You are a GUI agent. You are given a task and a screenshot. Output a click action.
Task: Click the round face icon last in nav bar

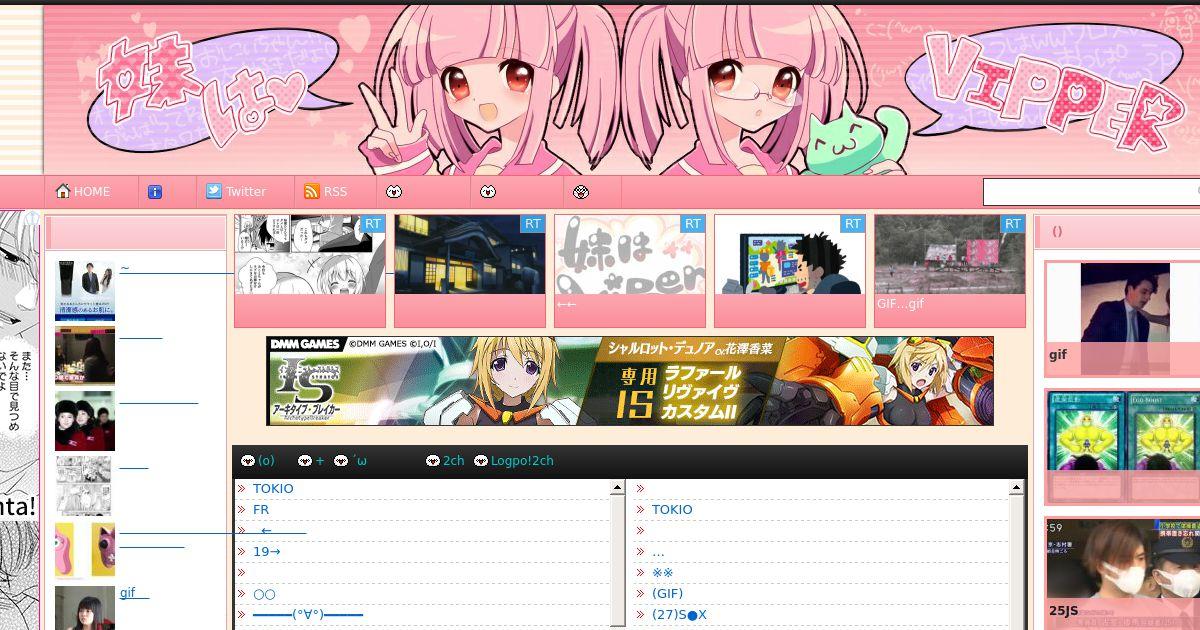582,191
